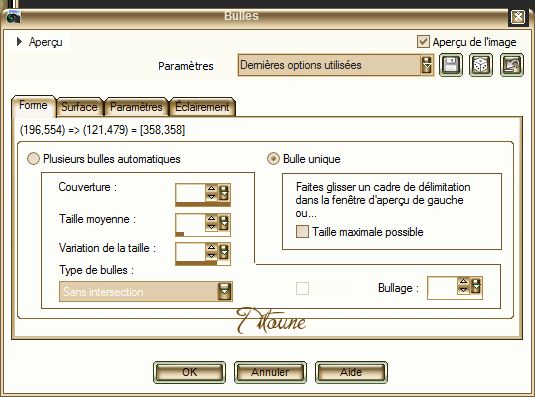535x397 pixels.
Task: Select Plusieurs bulles automatiques radio button
Action: (x=33, y=159)
